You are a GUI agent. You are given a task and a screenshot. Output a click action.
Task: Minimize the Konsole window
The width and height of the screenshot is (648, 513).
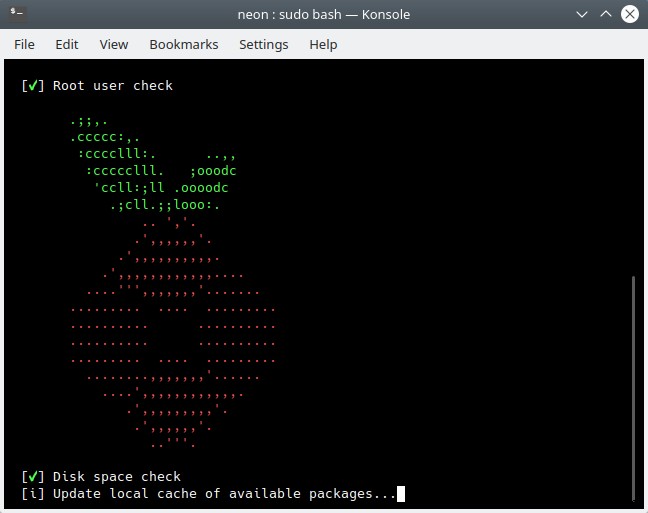tap(582, 14)
